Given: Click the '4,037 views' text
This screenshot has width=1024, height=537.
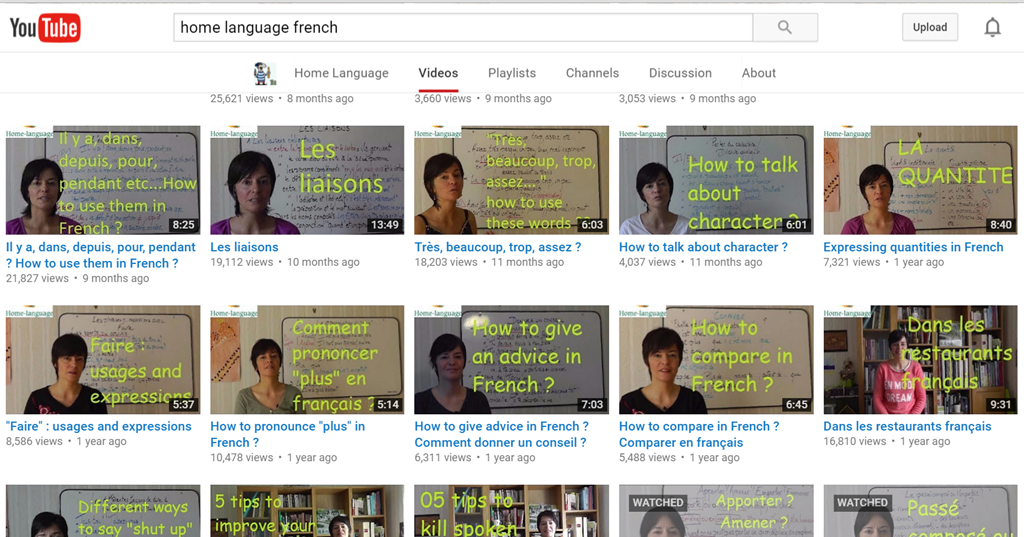Looking at the screenshot, I should coord(647,262).
